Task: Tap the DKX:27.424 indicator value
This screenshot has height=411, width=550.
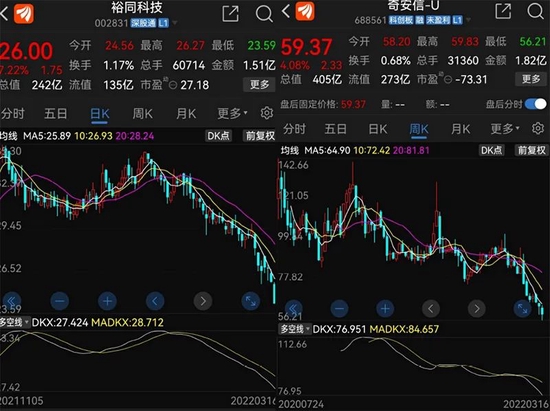Action: (x=60, y=322)
